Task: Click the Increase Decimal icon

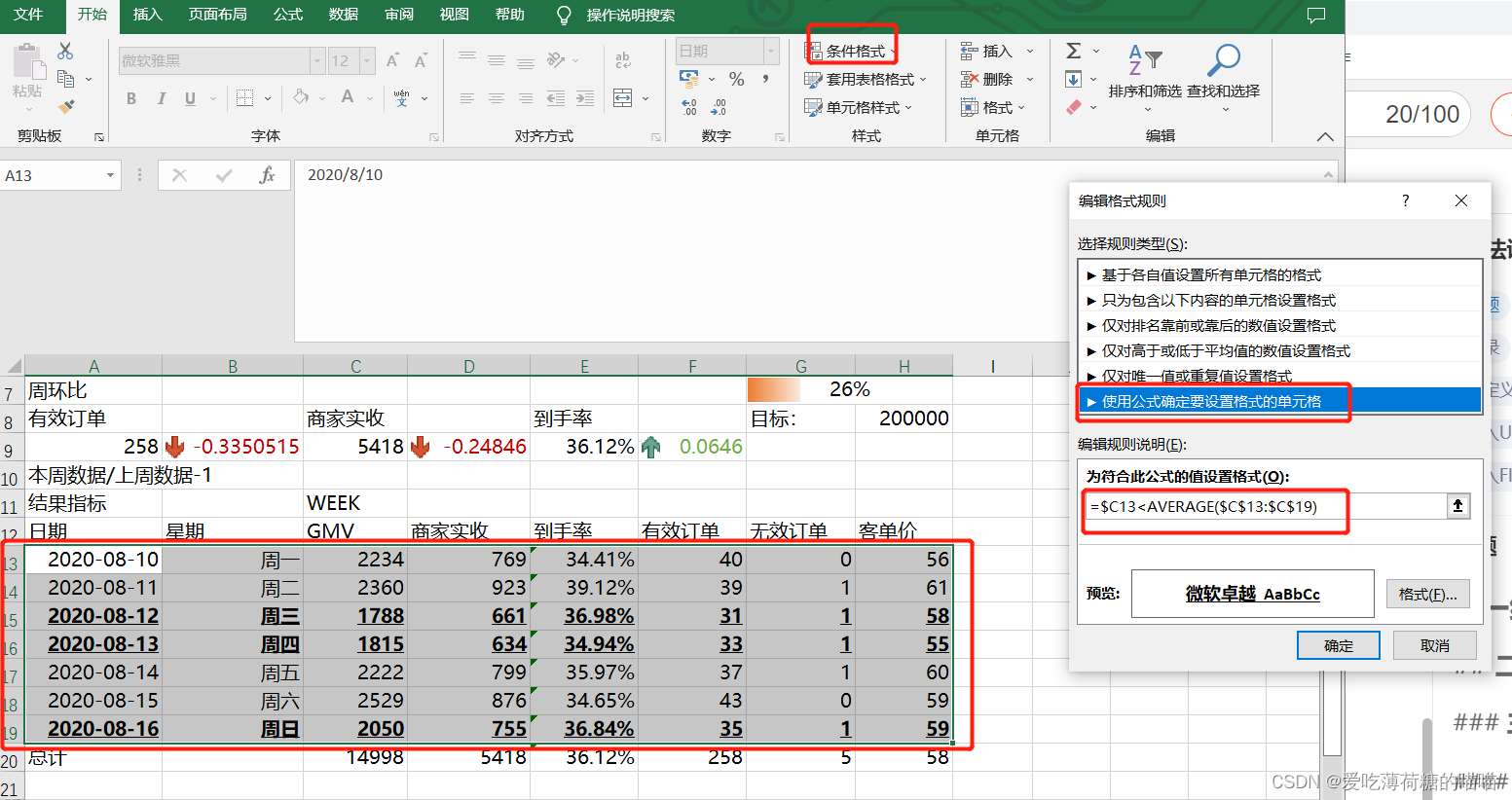Action: [689, 107]
